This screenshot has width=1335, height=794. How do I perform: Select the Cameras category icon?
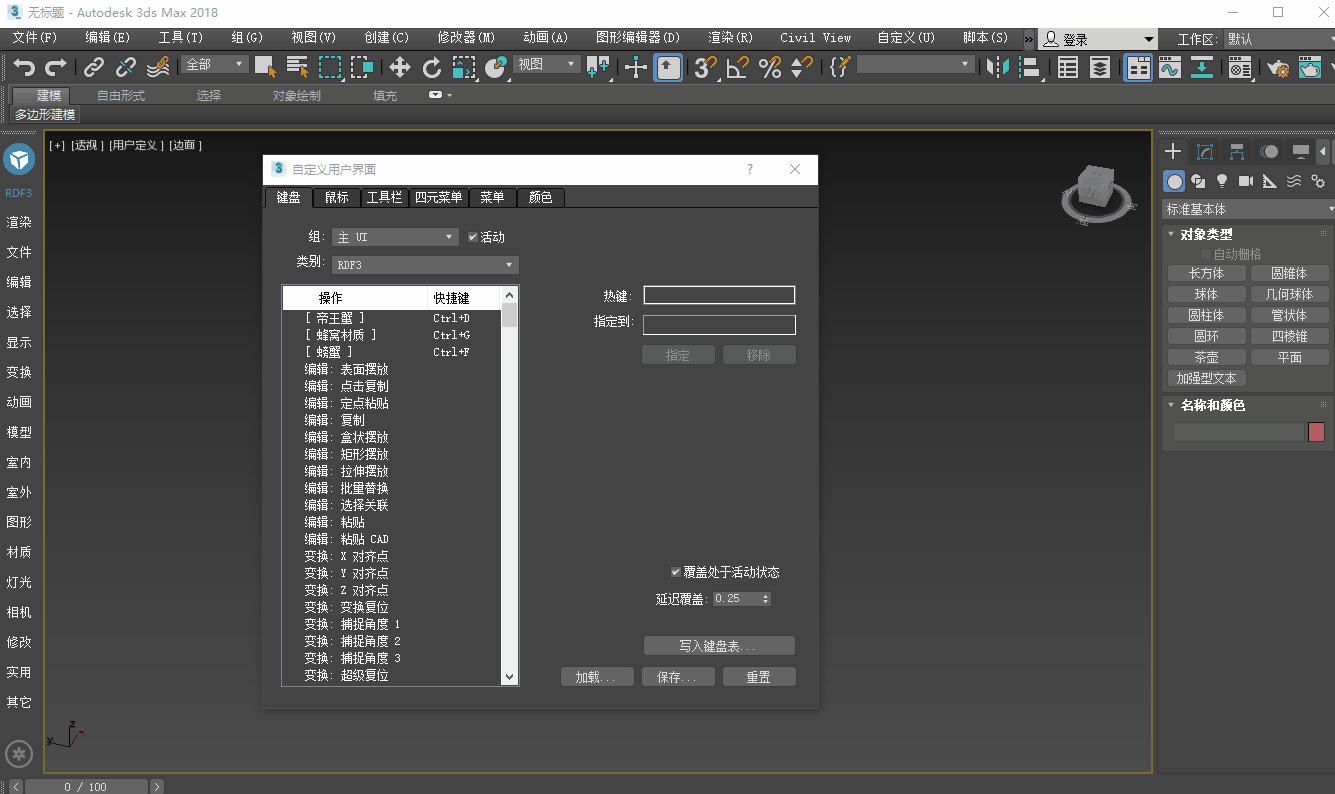(1245, 181)
